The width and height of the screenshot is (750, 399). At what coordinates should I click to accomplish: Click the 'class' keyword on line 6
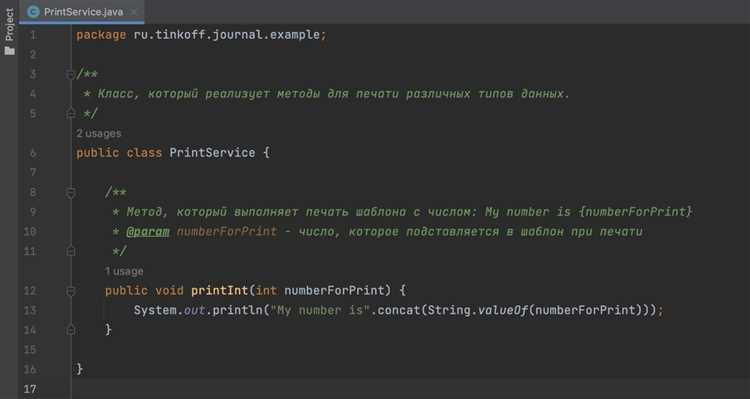(x=144, y=153)
